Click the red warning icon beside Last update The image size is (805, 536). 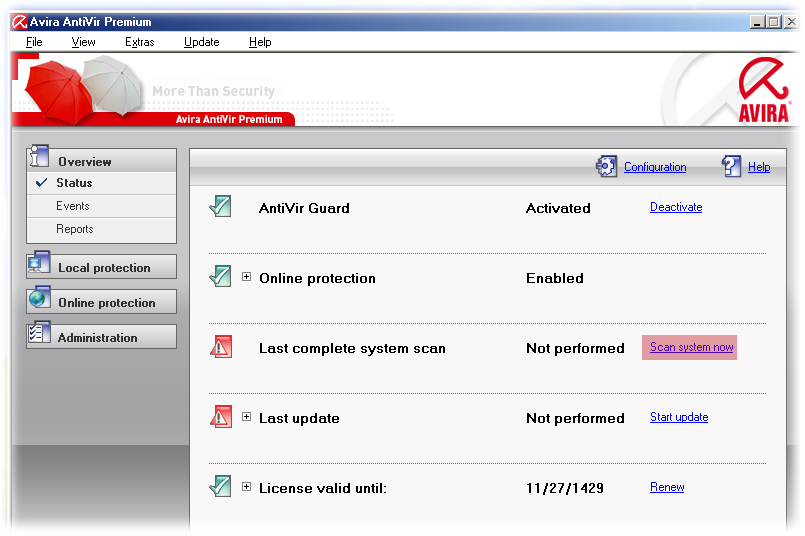point(221,416)
